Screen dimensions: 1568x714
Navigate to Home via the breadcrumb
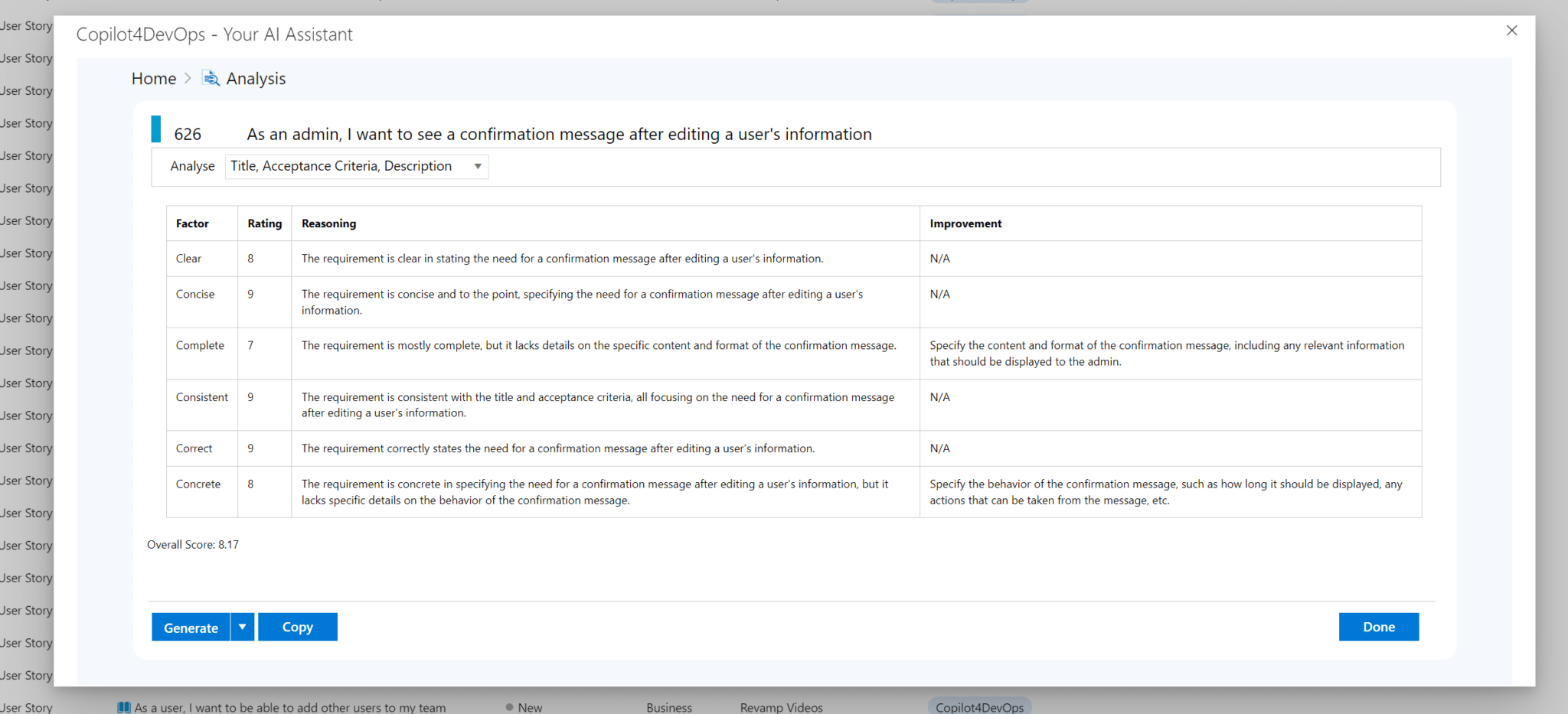click(x=153, y=77)
